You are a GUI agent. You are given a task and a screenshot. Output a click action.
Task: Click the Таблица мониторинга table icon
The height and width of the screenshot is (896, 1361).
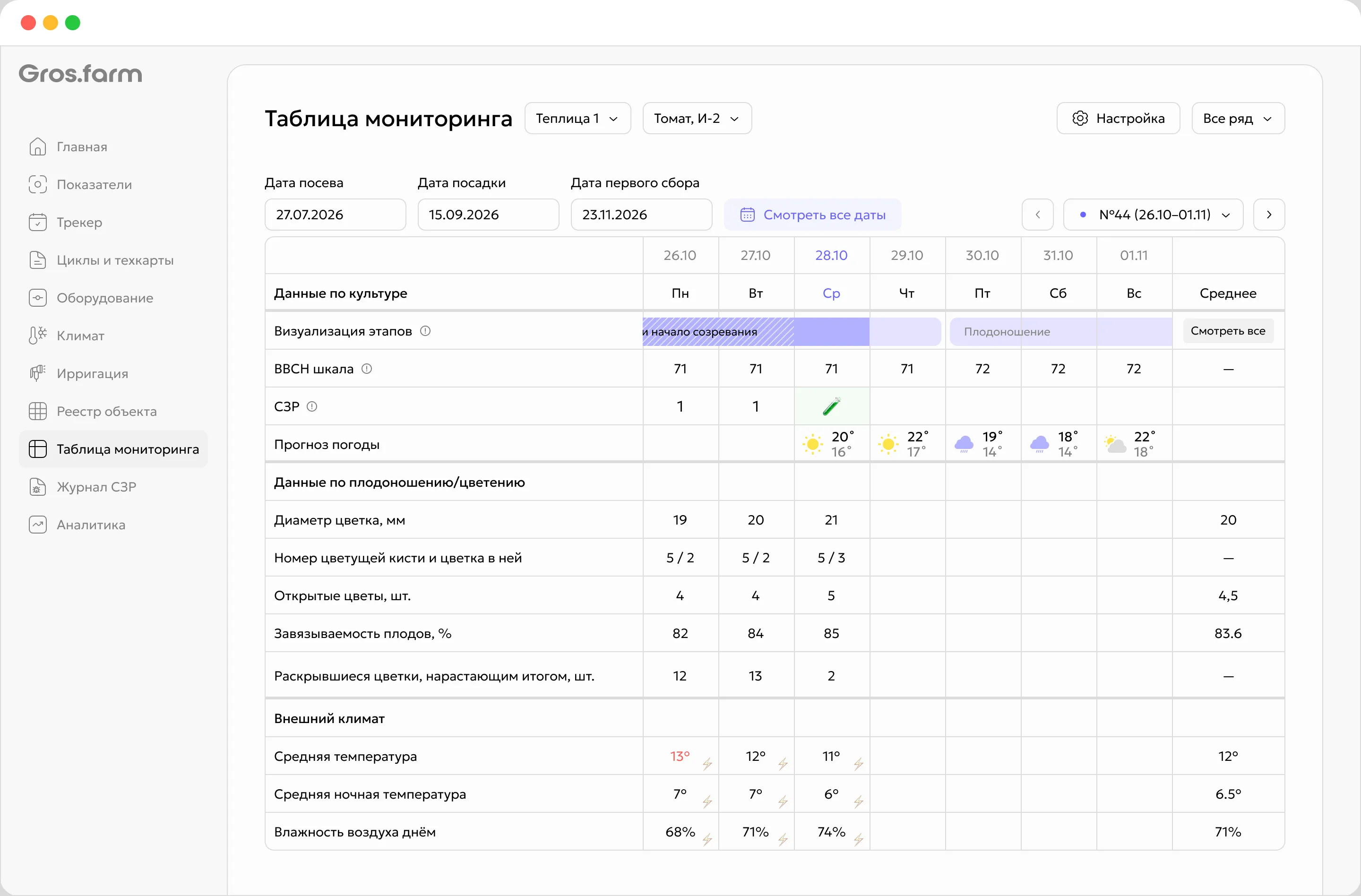(x=38, y=449)
